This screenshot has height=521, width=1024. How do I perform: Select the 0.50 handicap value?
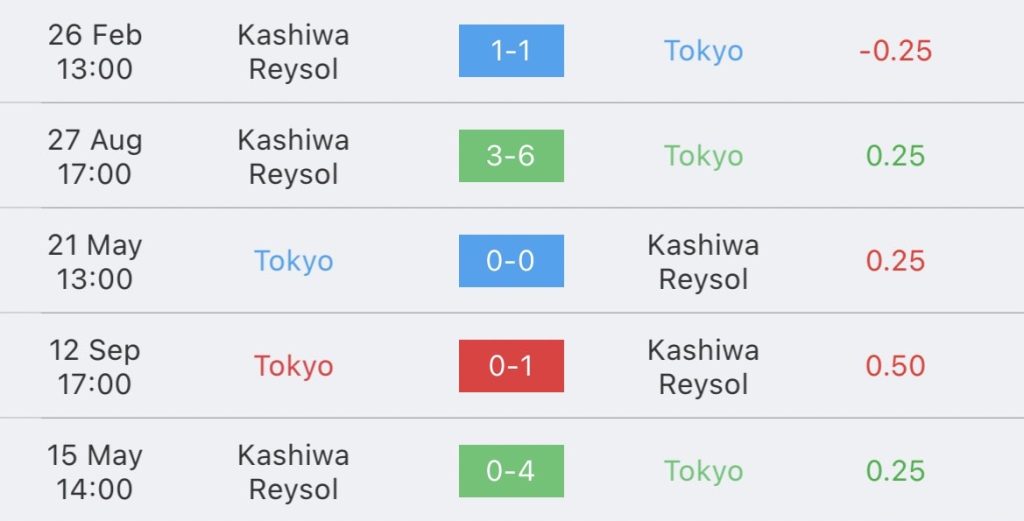895,366
